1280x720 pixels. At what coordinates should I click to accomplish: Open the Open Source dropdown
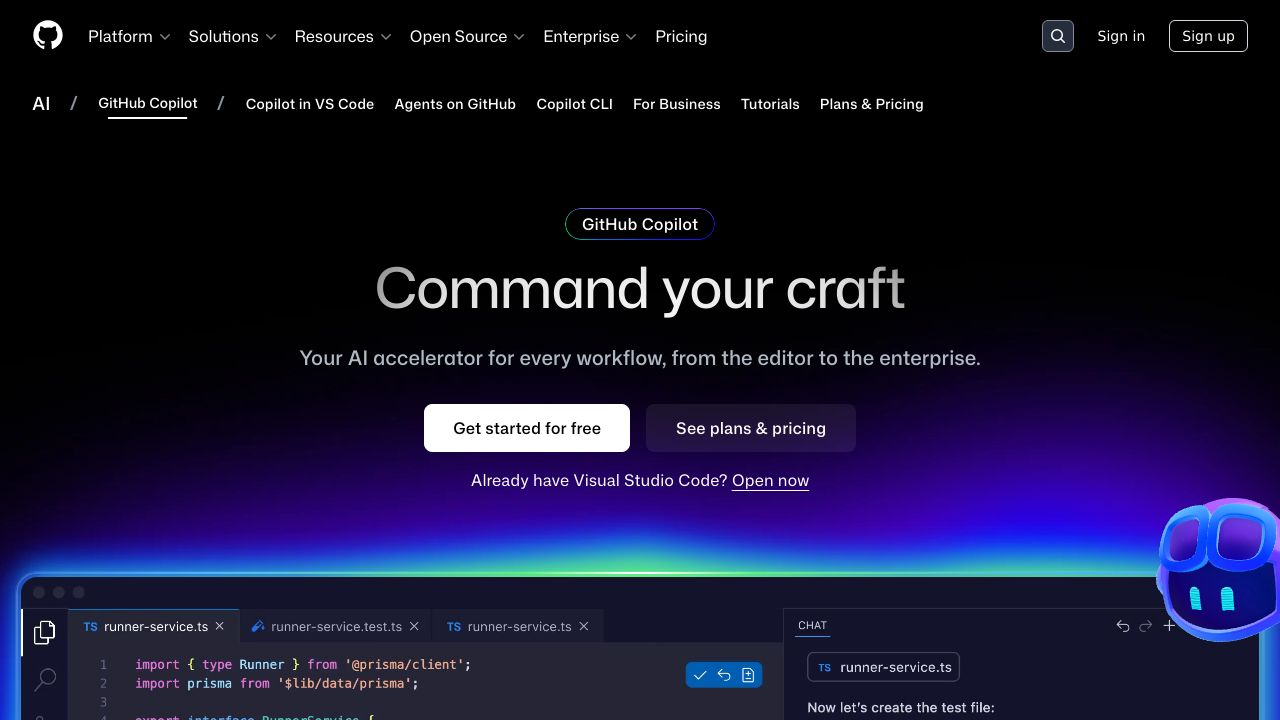click(x=465, y=36)
